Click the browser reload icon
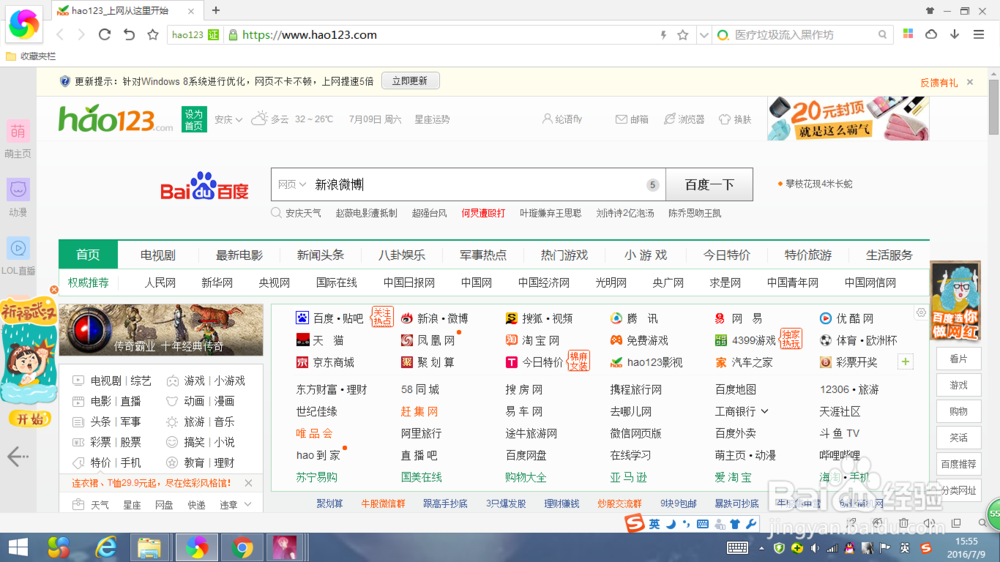1000x562 pixels. coord(105,34)
